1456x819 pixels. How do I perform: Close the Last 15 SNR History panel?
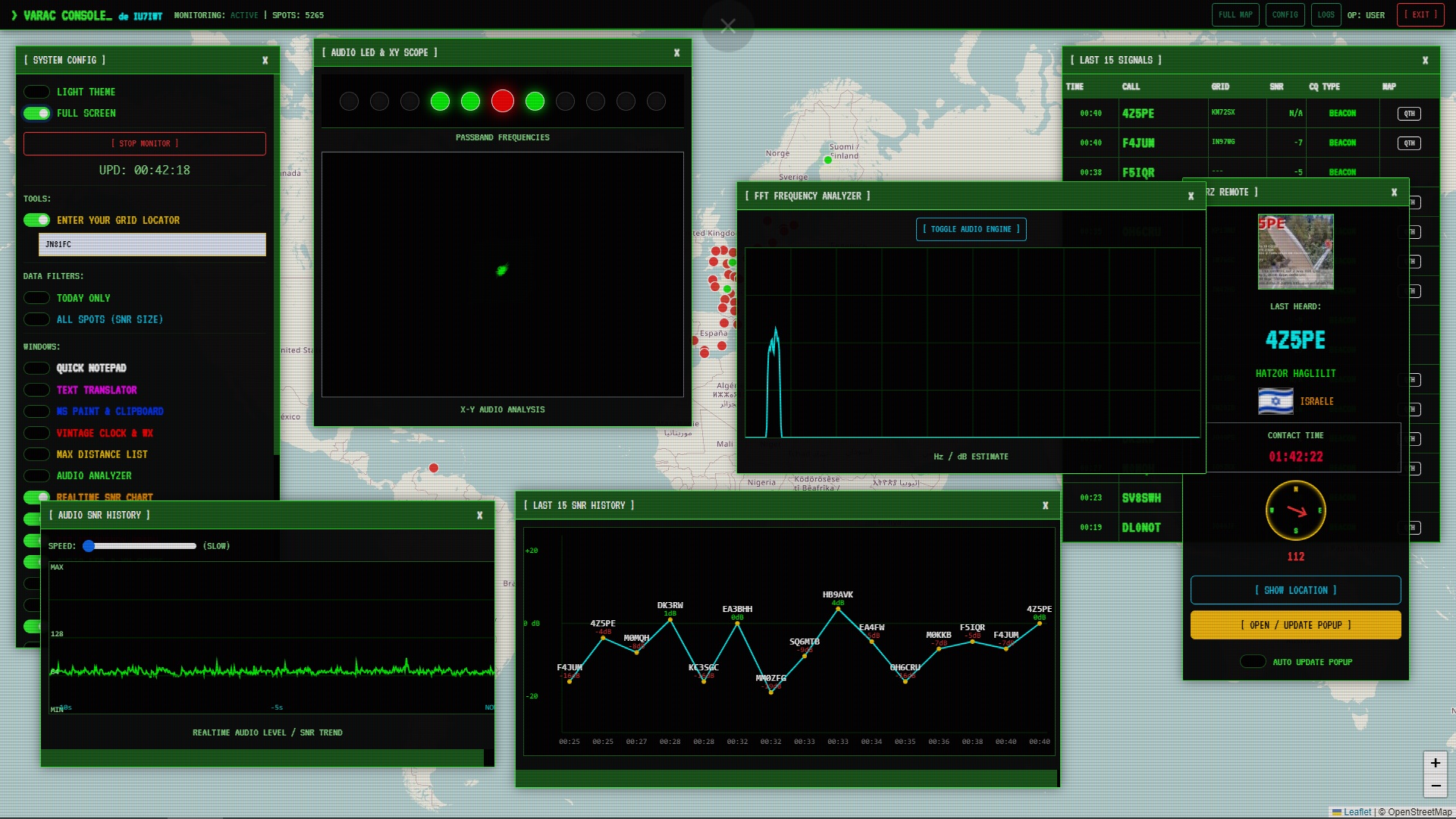pyautogui.click(x=1045, y=506)
